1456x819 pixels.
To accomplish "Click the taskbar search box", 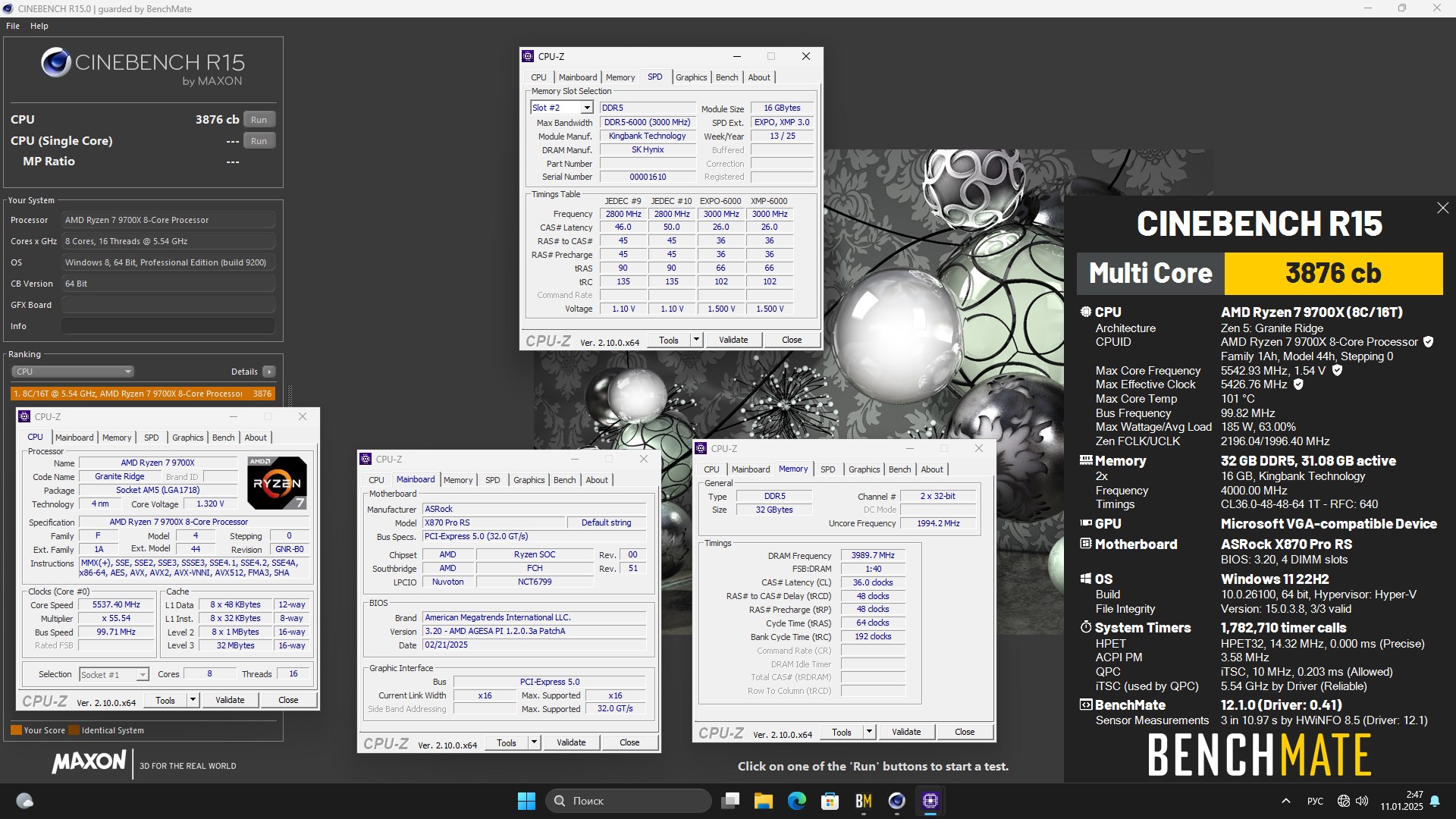I will pyautogui.click(x=628, y=801).
